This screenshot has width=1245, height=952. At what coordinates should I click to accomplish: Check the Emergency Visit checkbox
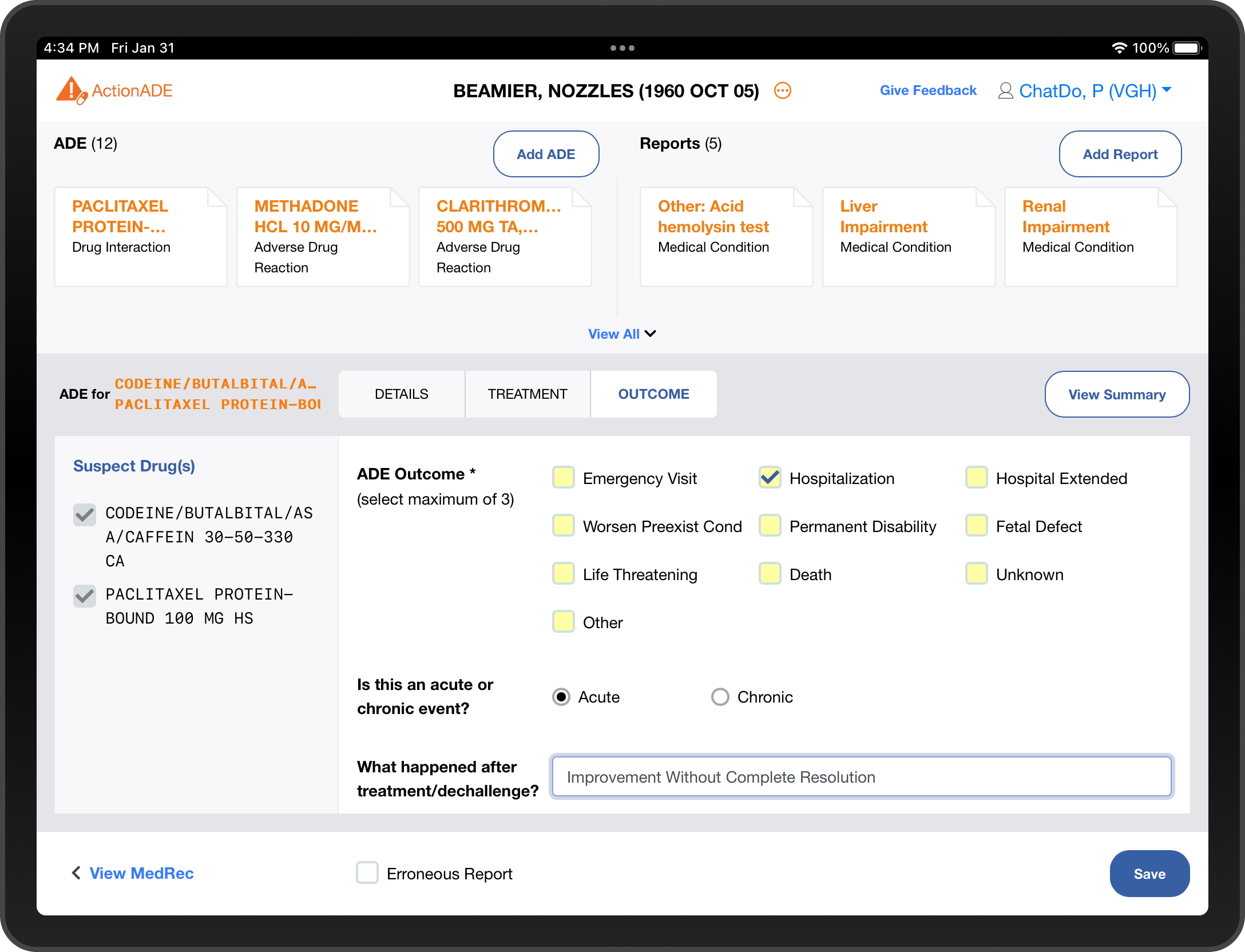[564, 477]
